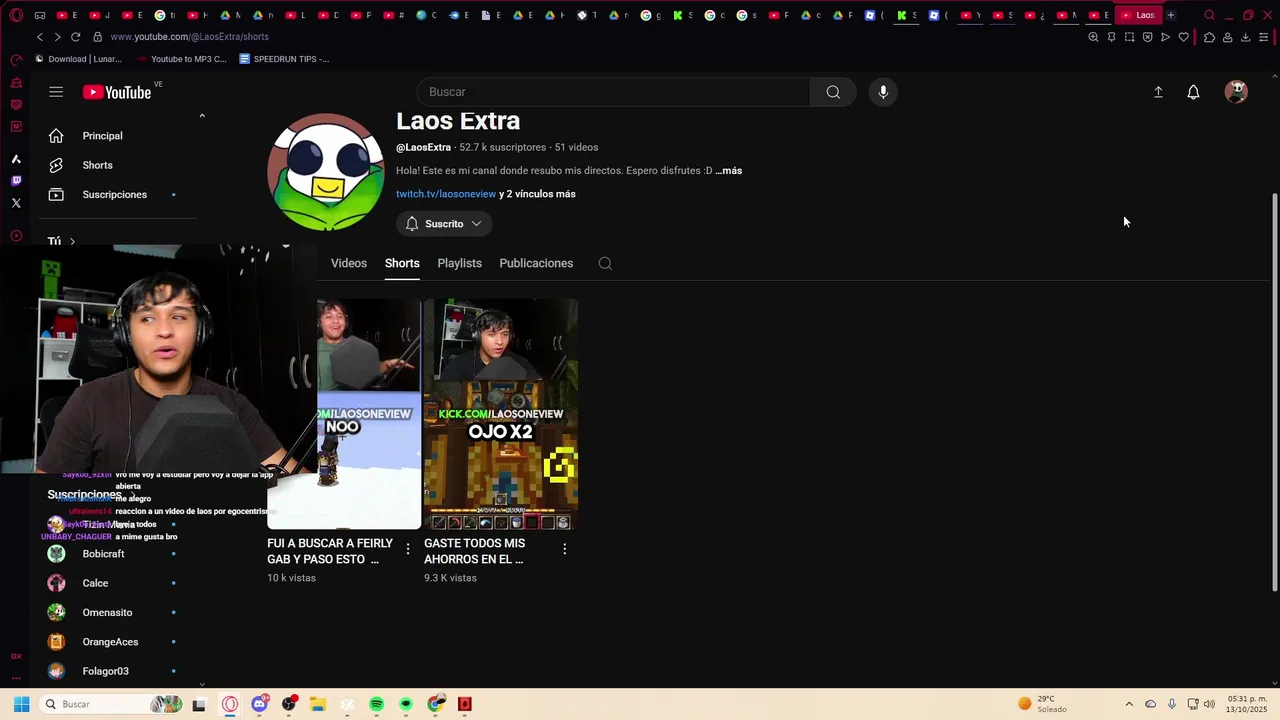Screen dimensions: 1280x720
Task: Open the OJO X2 short thumbnail
Action: tap(501, 414)
